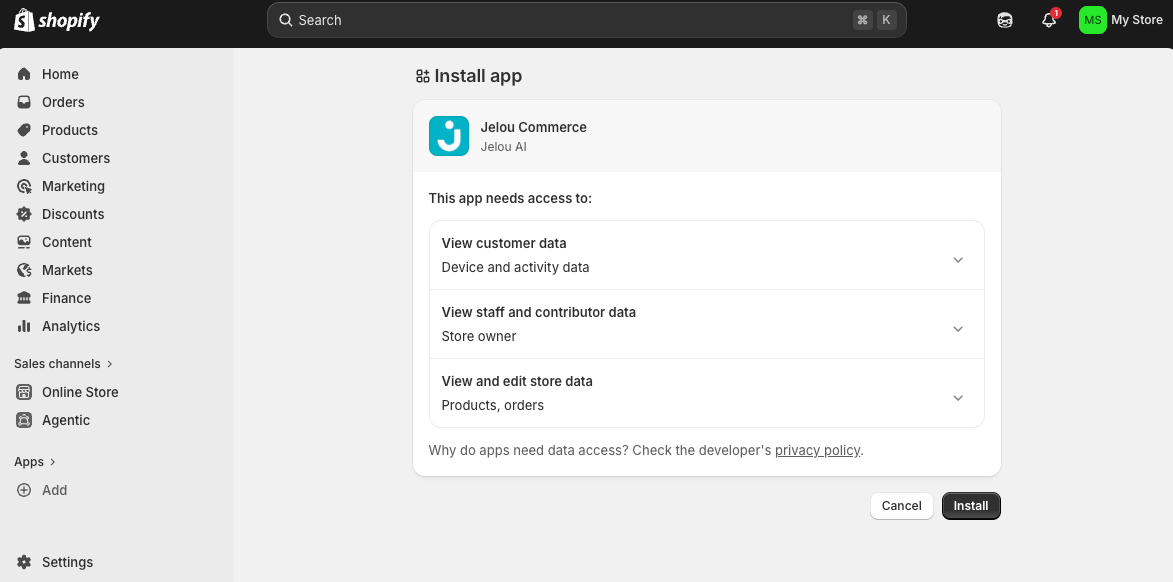This screenshot has width=1173, height=582.
Task: Open the My Store account menu
Action: click(x=1121, y=20)
